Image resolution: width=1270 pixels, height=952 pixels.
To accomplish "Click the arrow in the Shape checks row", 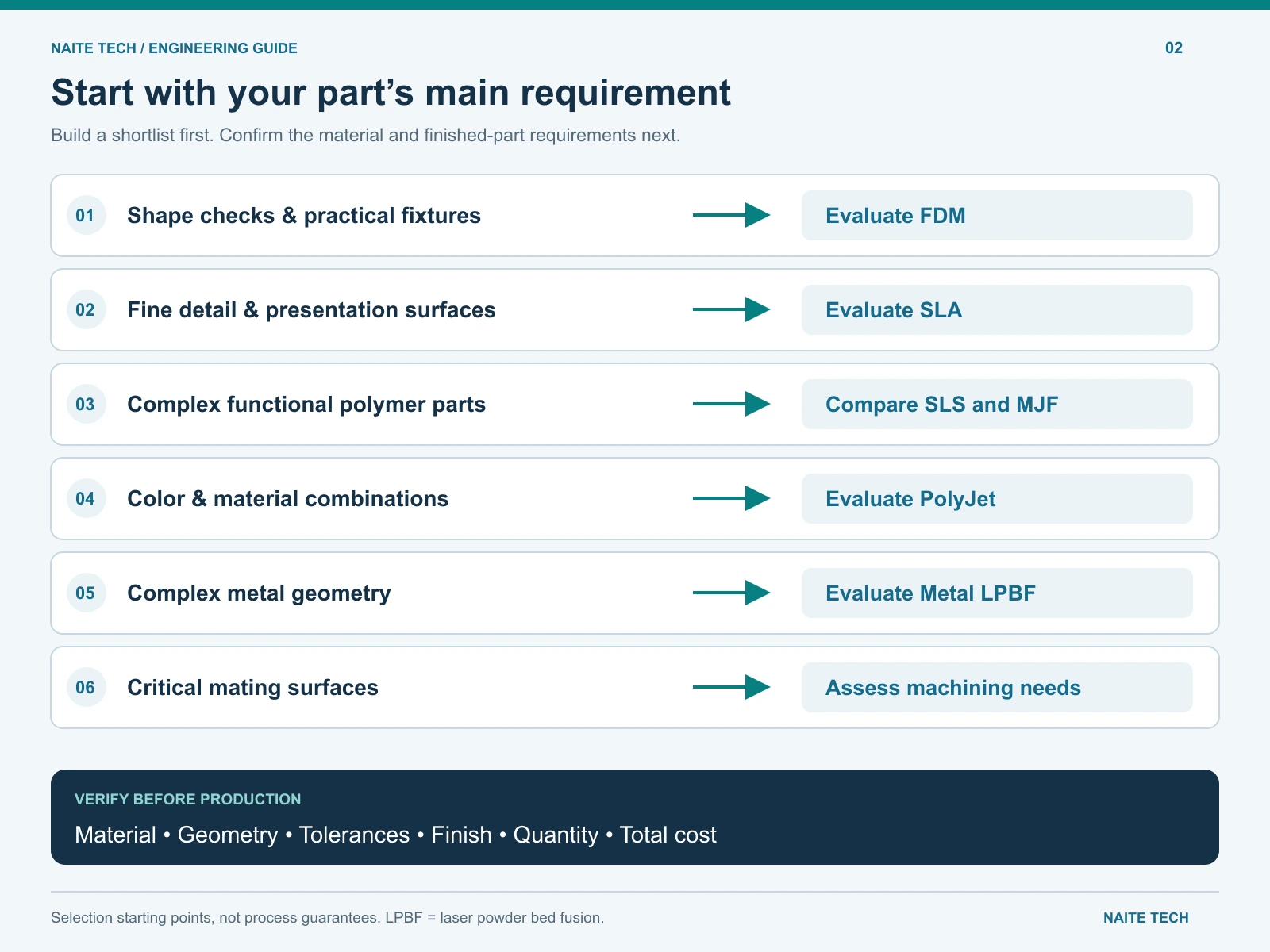I will (x=731, y=215).
